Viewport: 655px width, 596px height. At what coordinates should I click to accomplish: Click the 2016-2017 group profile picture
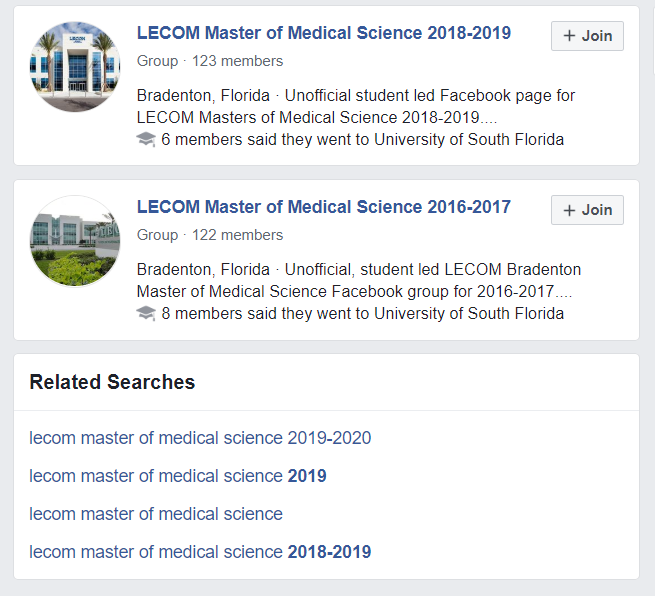click(75, 241)
